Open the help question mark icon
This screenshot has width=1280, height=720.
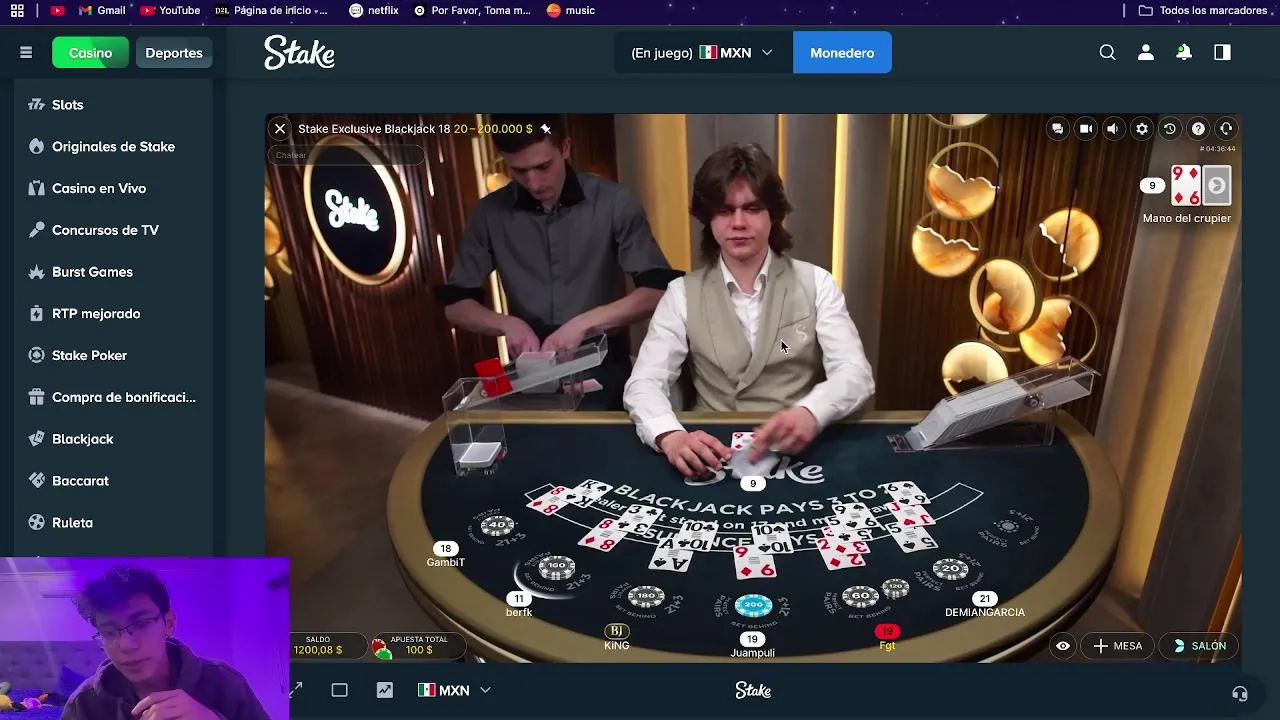tap(1198, 129)
